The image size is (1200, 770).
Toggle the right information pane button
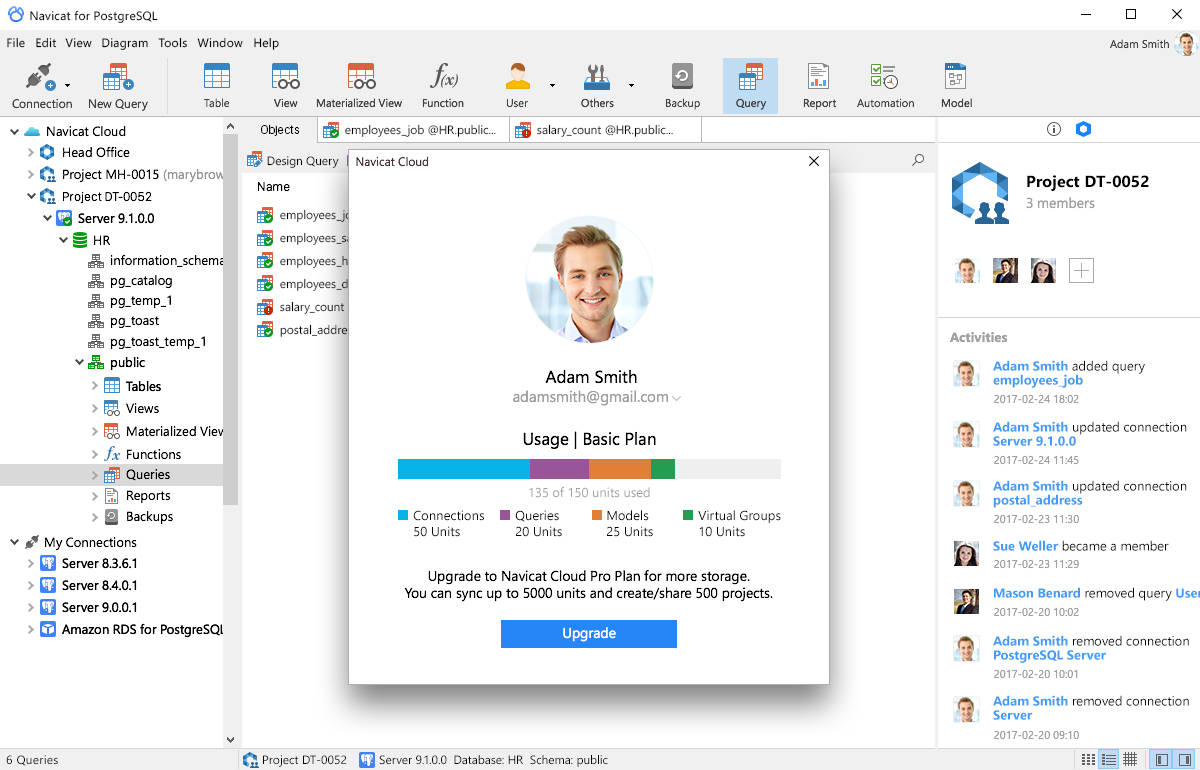(1184, 760)
